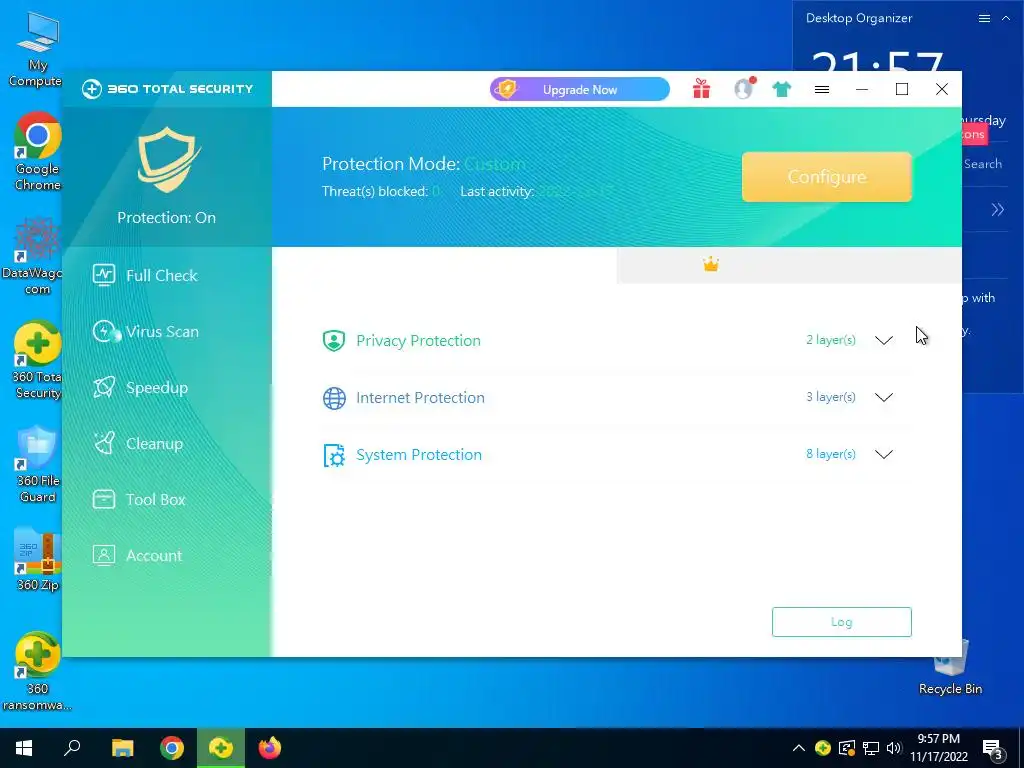Select My Computer desktop icon
Viewport: 1024px width, 768px height.
(36, 50)
